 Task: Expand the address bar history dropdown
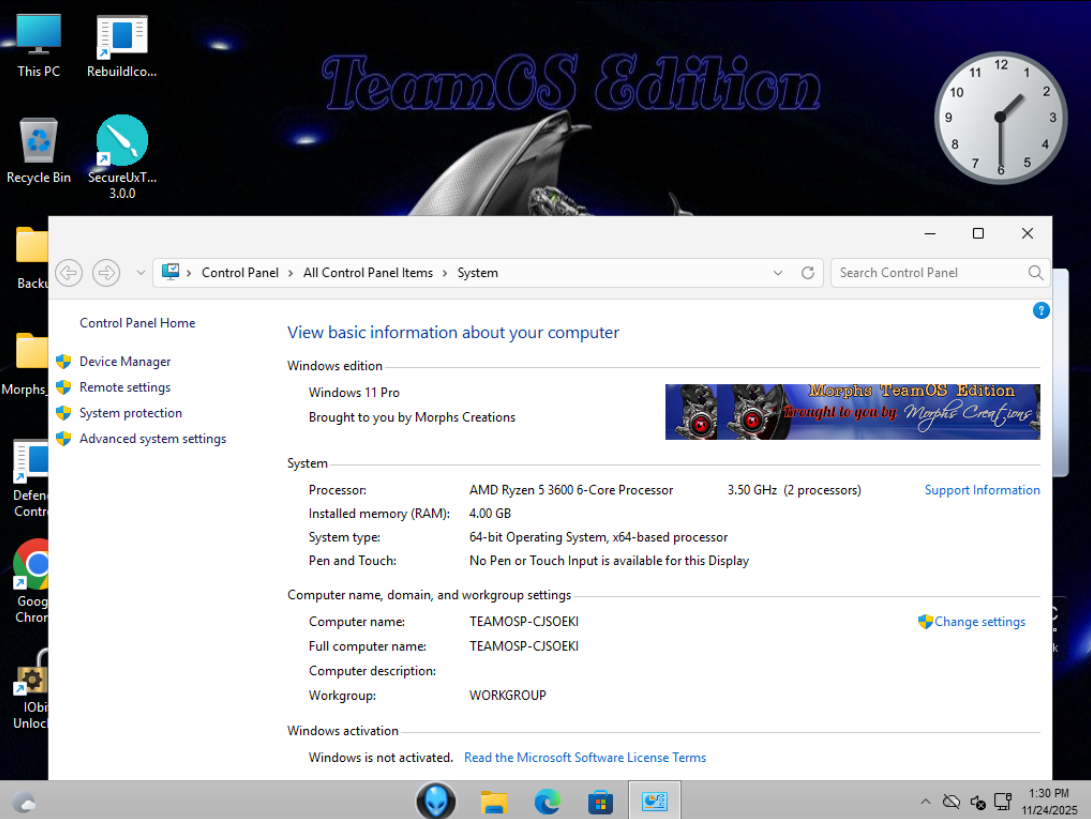point(778,273)
